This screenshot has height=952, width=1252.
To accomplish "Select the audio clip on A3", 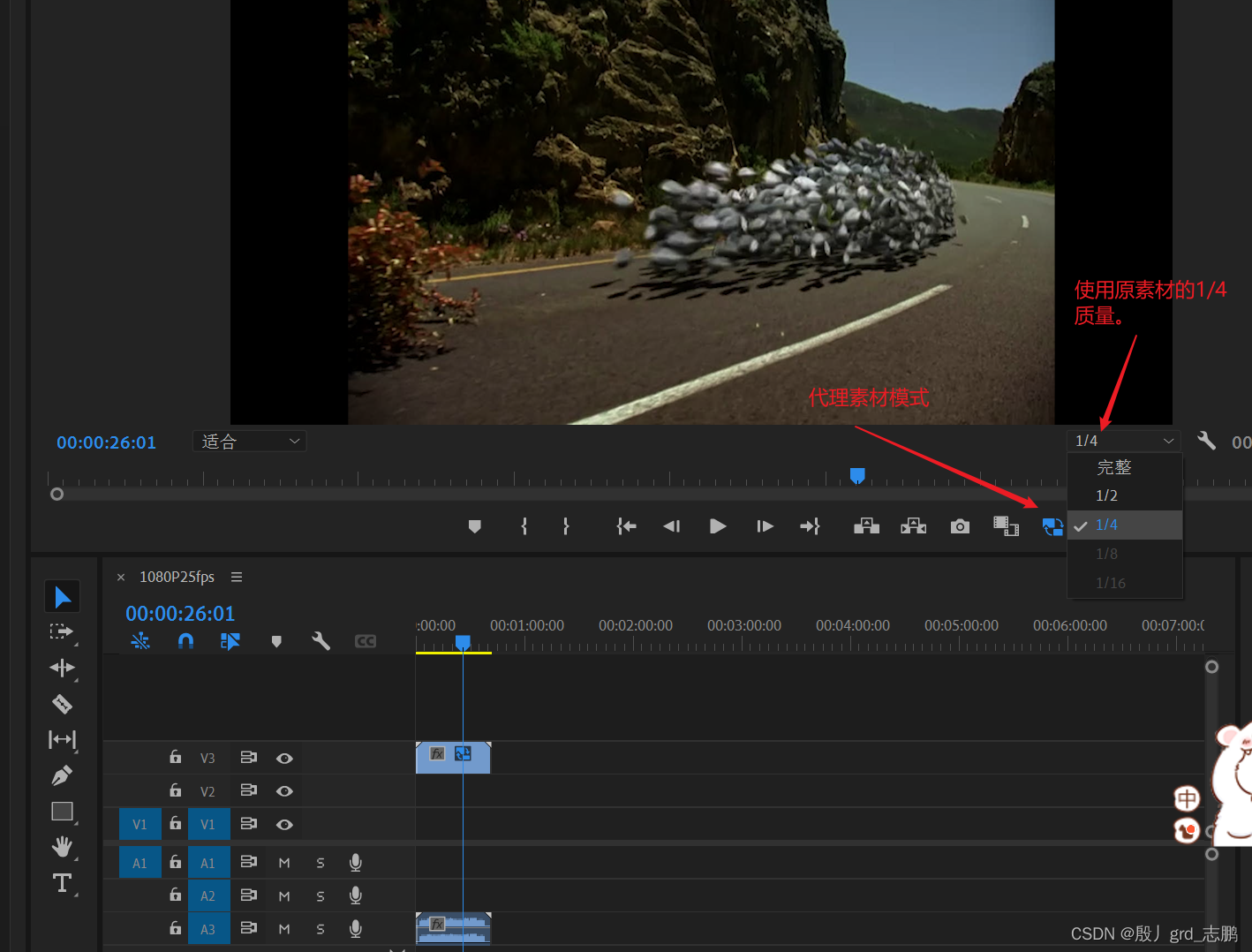I will 453,929.
